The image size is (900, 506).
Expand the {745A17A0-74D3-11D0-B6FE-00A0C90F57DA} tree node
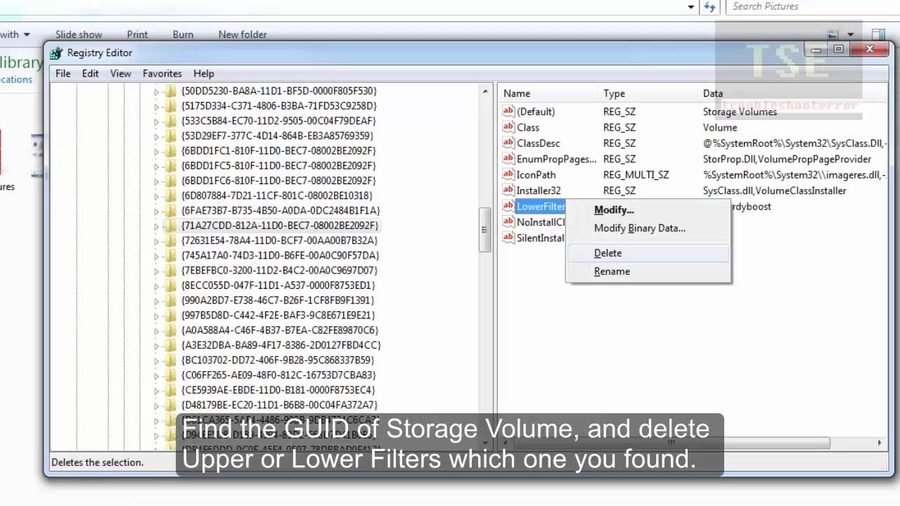(157, 256)
